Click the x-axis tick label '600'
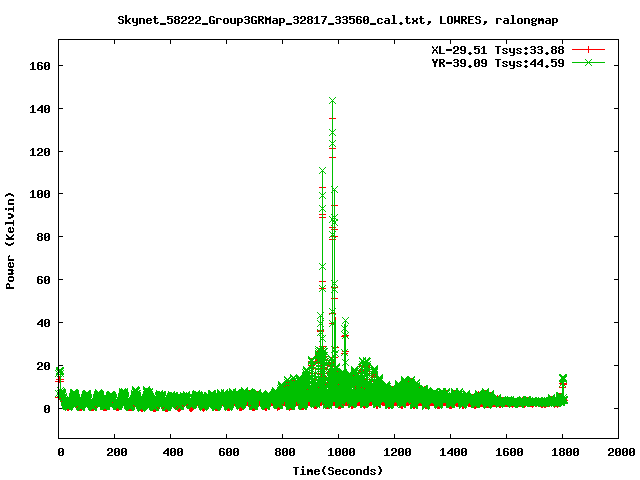The image size is (640, 480). tap(229, 452)
